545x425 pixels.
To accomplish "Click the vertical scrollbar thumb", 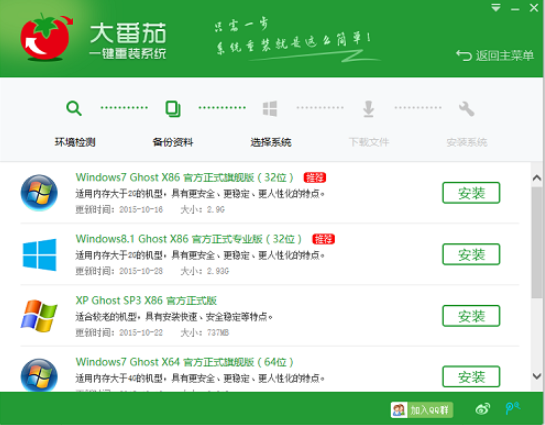I will point(537,242).
